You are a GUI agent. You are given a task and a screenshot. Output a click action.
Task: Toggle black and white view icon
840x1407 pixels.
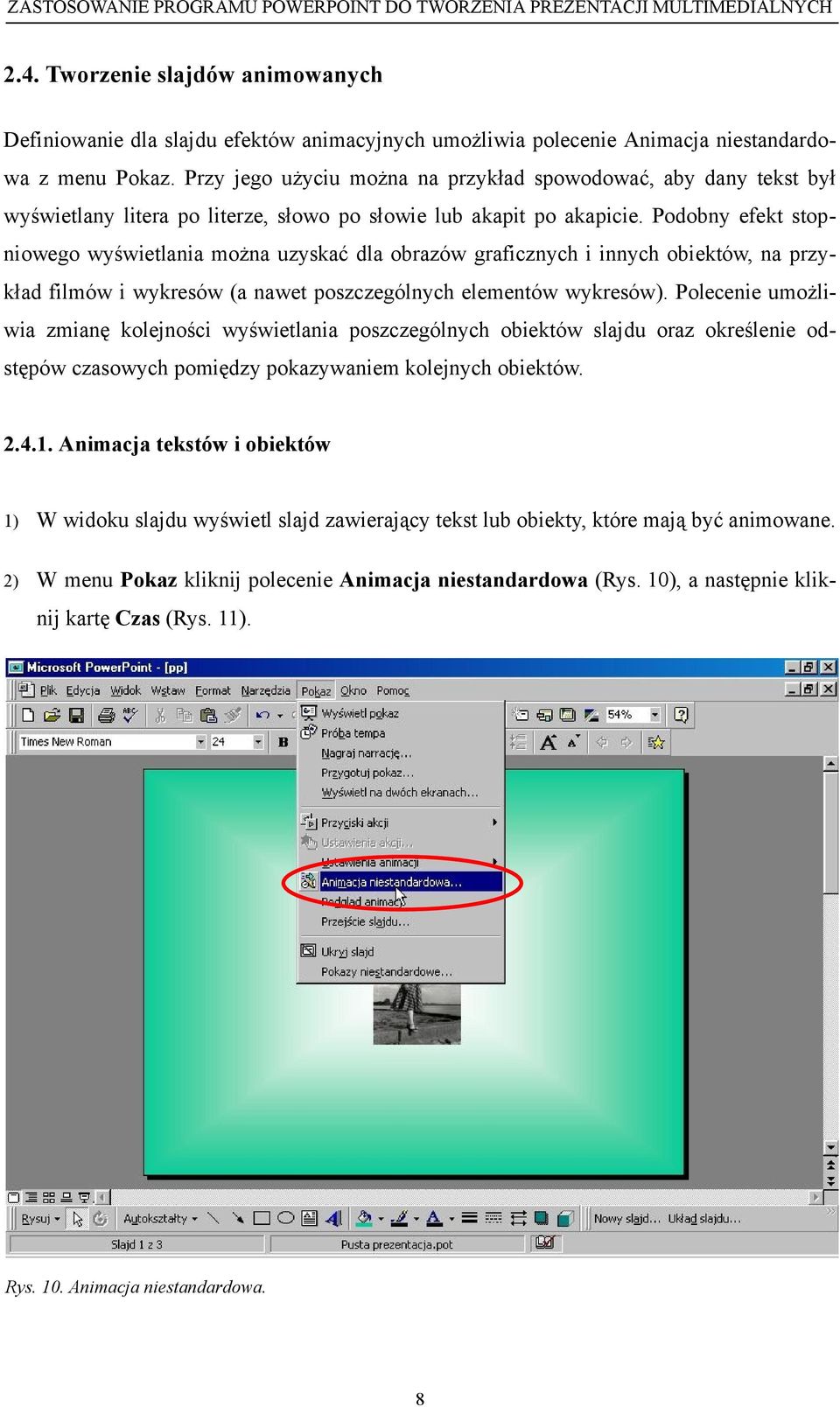click(592, 715)
